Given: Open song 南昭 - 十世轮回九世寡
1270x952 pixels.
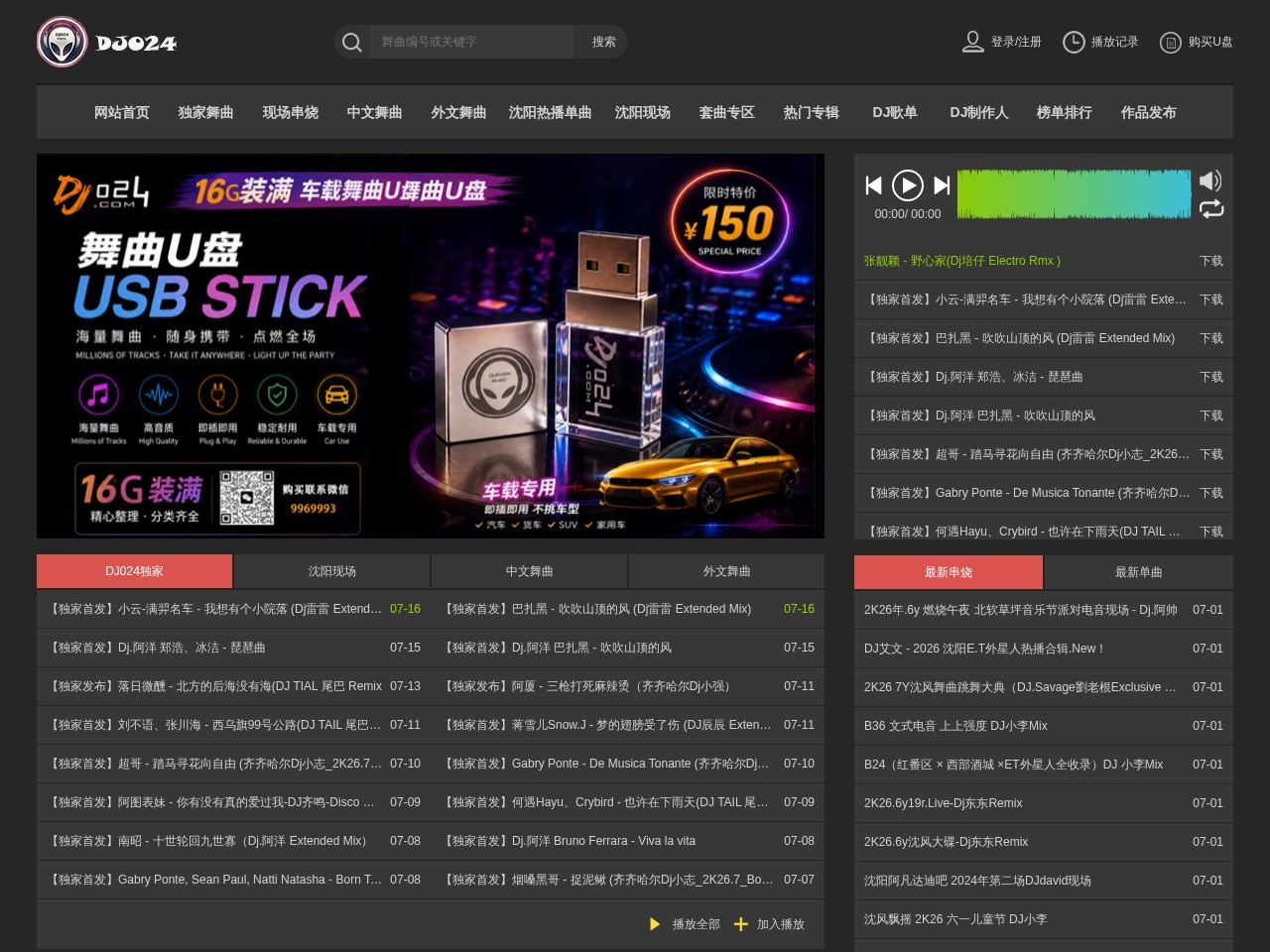Looking at the screenshot, I should tap(210, 841).
